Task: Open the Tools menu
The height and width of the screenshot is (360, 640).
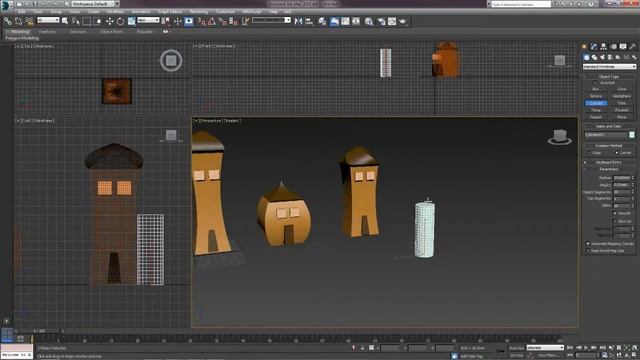Action: click(38, 12)
